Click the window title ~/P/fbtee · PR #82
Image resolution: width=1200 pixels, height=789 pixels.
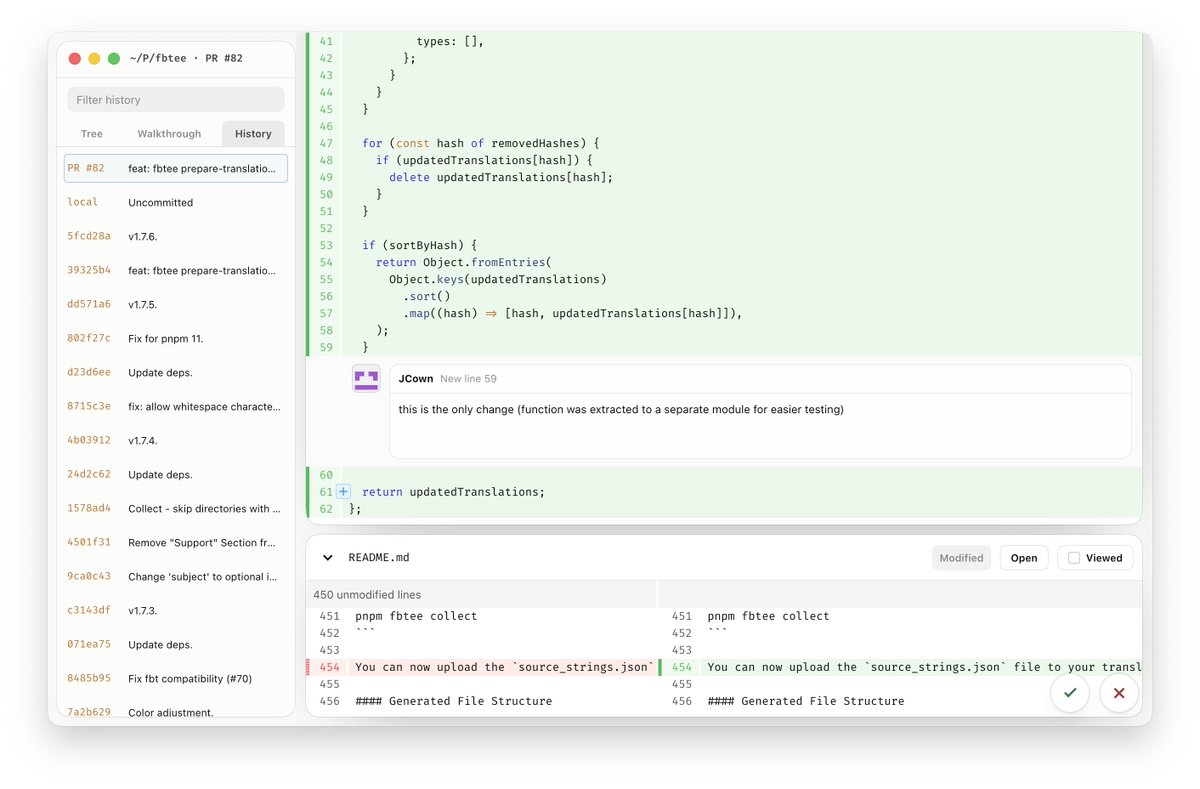click(186, 58)
